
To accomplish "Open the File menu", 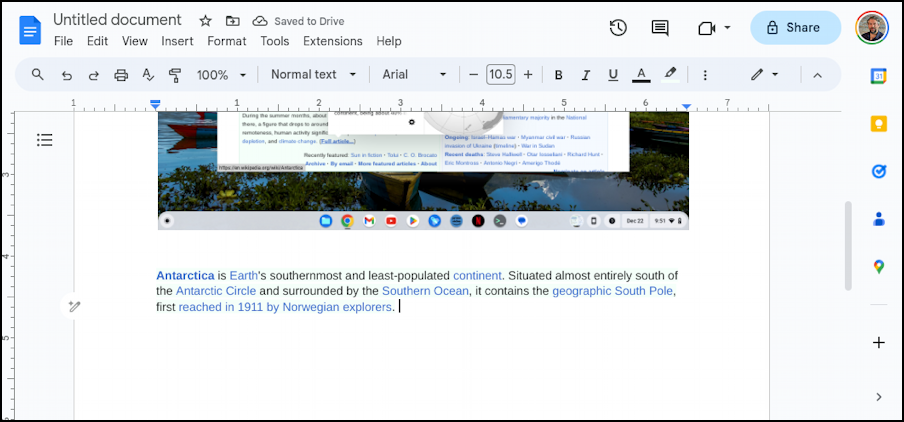I will pos(63,42).
